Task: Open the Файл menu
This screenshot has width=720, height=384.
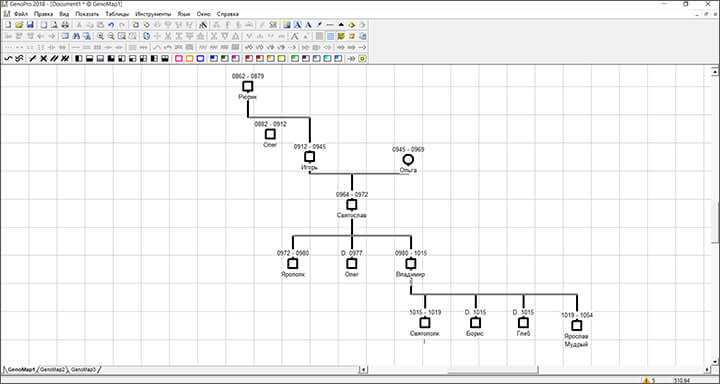Action: [21, 14]
